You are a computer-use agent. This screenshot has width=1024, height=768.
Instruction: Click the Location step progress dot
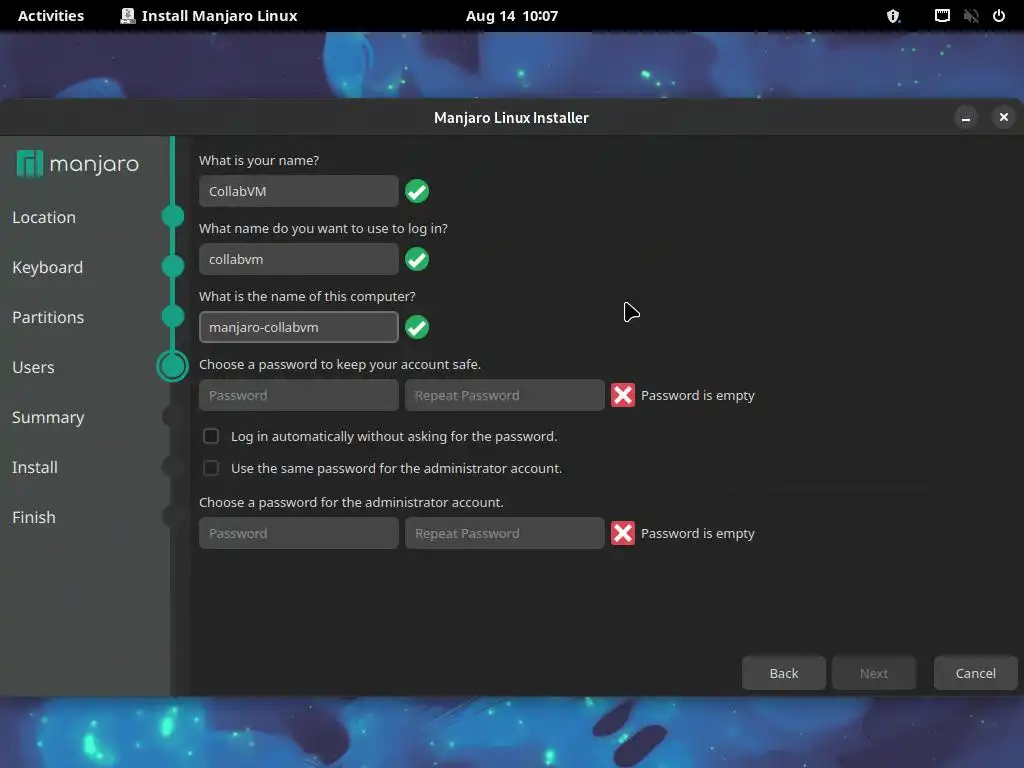tap(172, 216)
